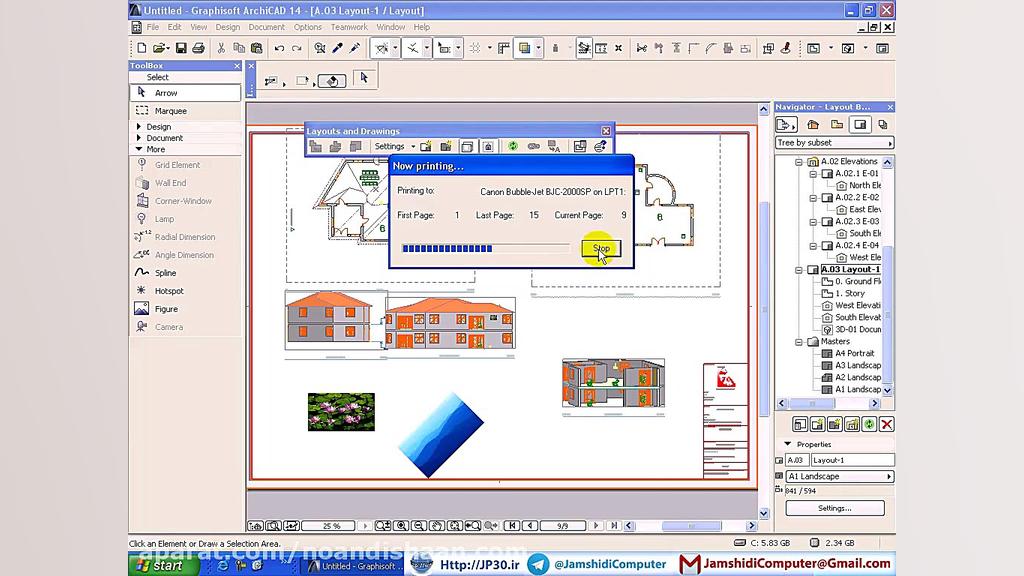Switch Navigator to Publisher Sets icon
Viewport: 1024px width, 576px height.
[x=883, y=125]
